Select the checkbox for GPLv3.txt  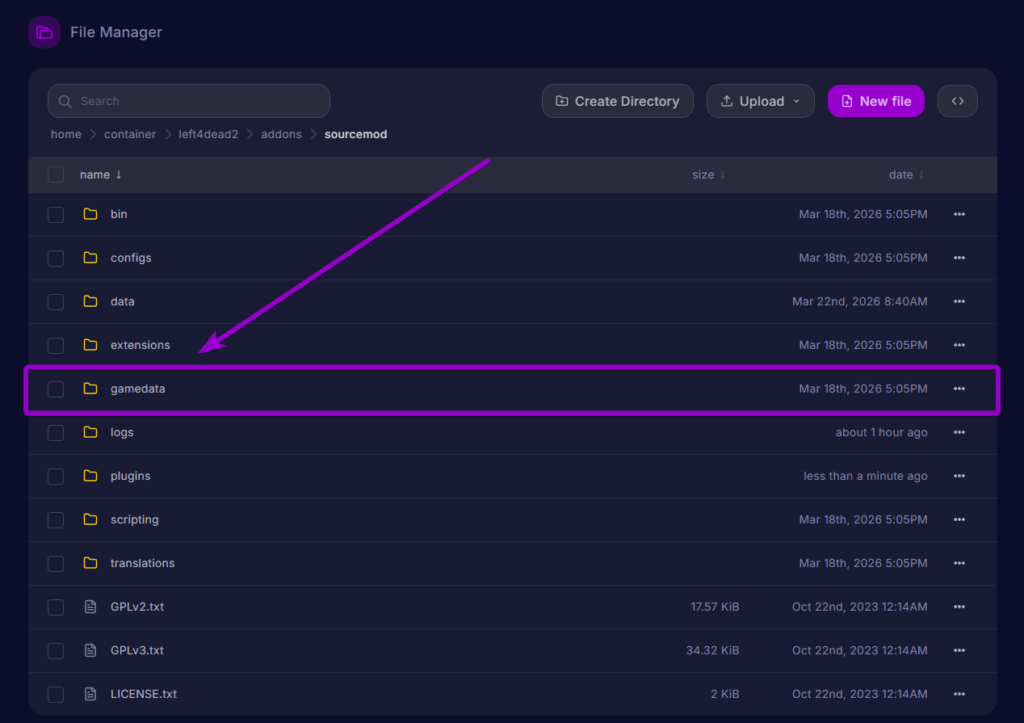point(56,651)
